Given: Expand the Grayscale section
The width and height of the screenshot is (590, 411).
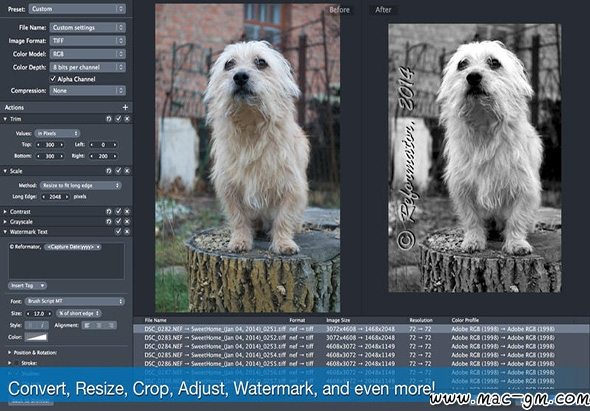Looking at the screenshot, I should pos(5,222).
